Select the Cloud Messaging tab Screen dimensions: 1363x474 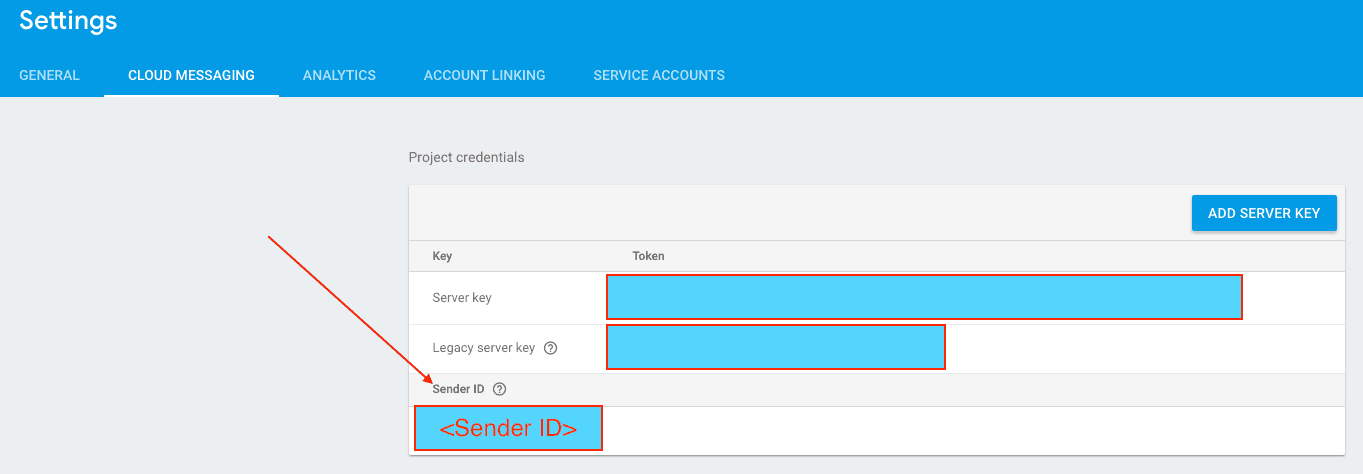(x=191, y=75)
